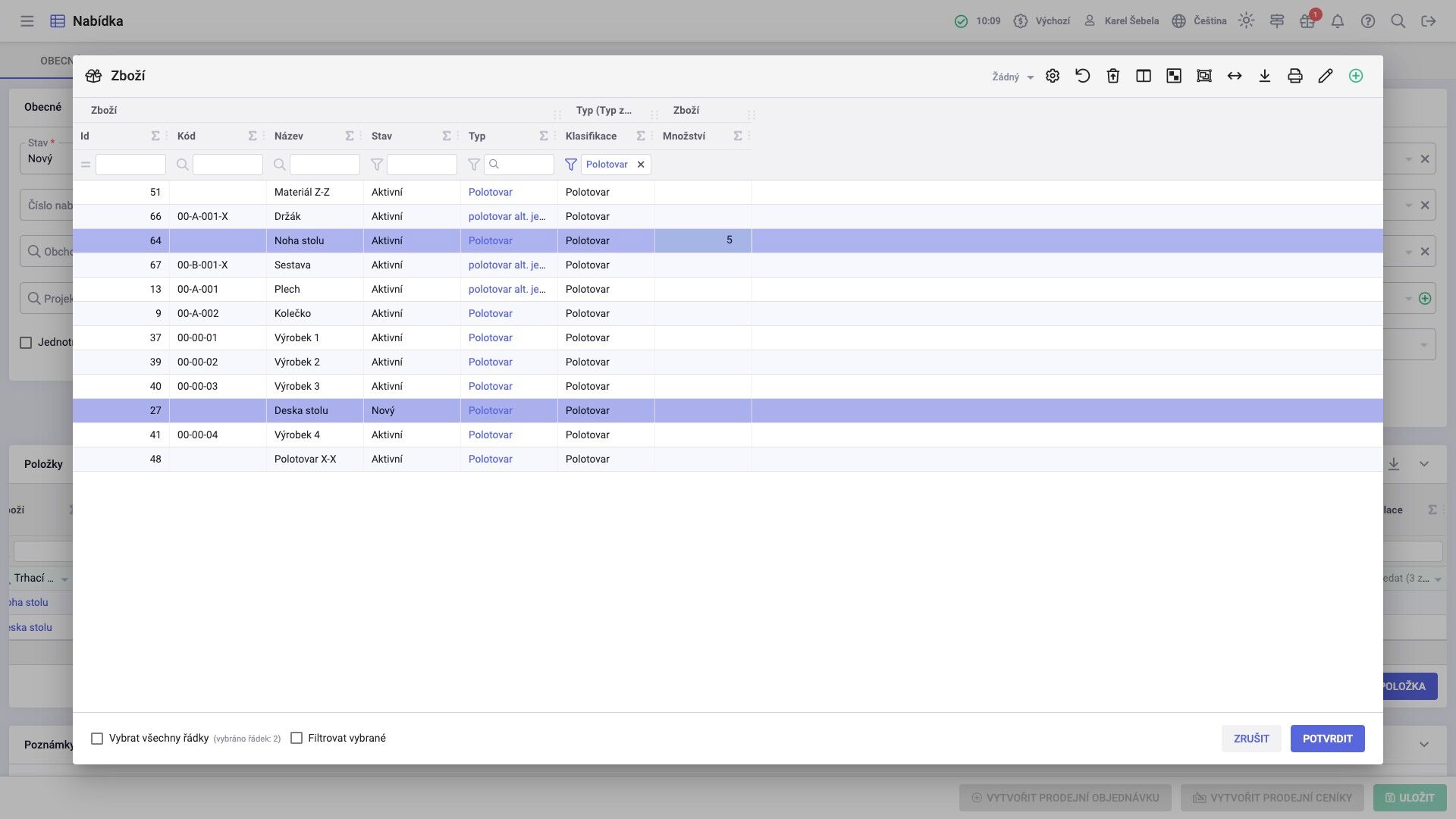The width and height of the screenshot is (1456, 819).
Task: Click the horizontal arrows fit-width icon
Action: [1235, 76]
